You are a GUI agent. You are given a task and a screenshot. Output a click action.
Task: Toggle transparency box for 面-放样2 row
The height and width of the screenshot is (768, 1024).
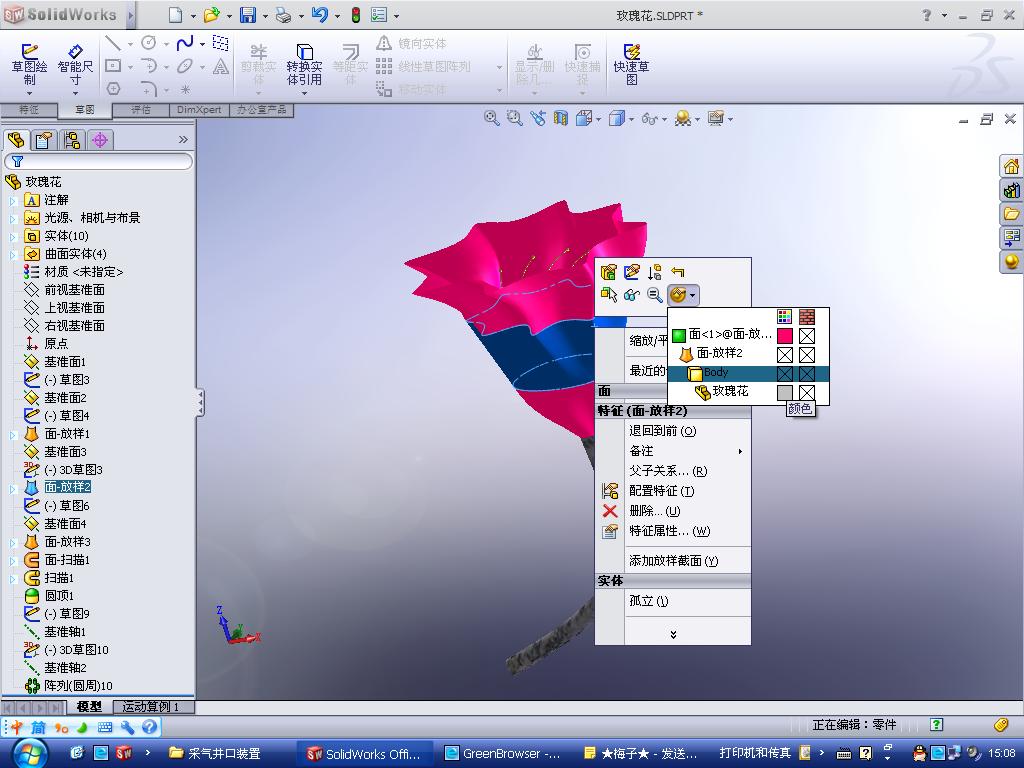click(807, 355)
